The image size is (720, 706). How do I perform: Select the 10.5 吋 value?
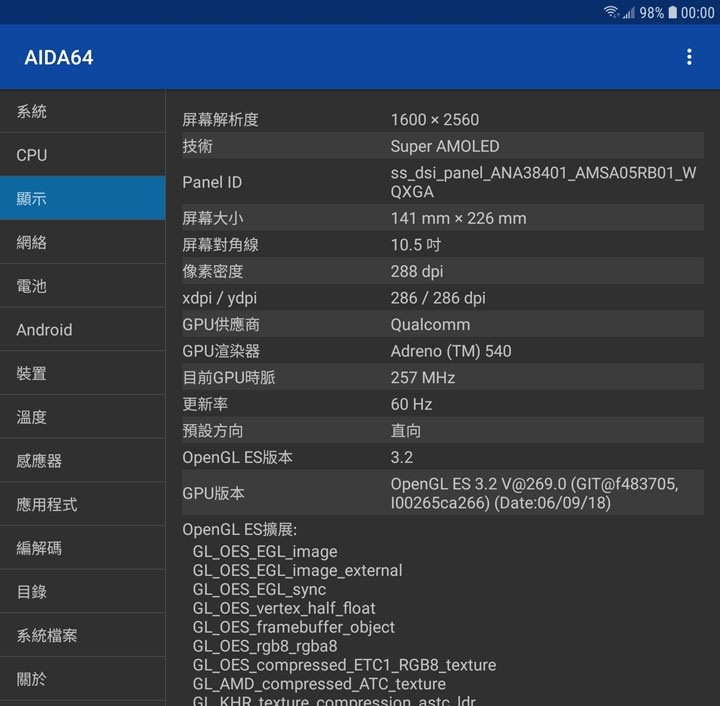(416, 245)
